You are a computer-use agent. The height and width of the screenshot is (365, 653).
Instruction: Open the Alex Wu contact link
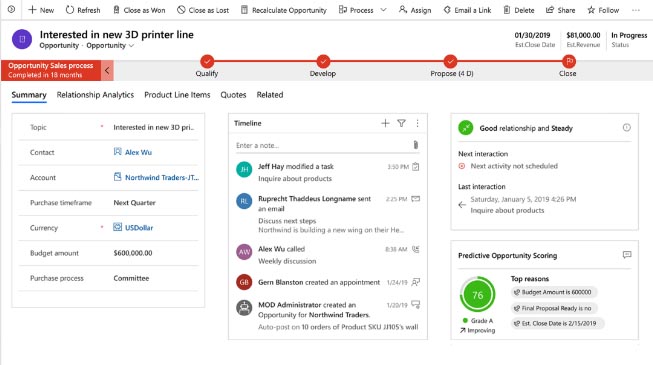pyautogui.click(x=138, y=152)
